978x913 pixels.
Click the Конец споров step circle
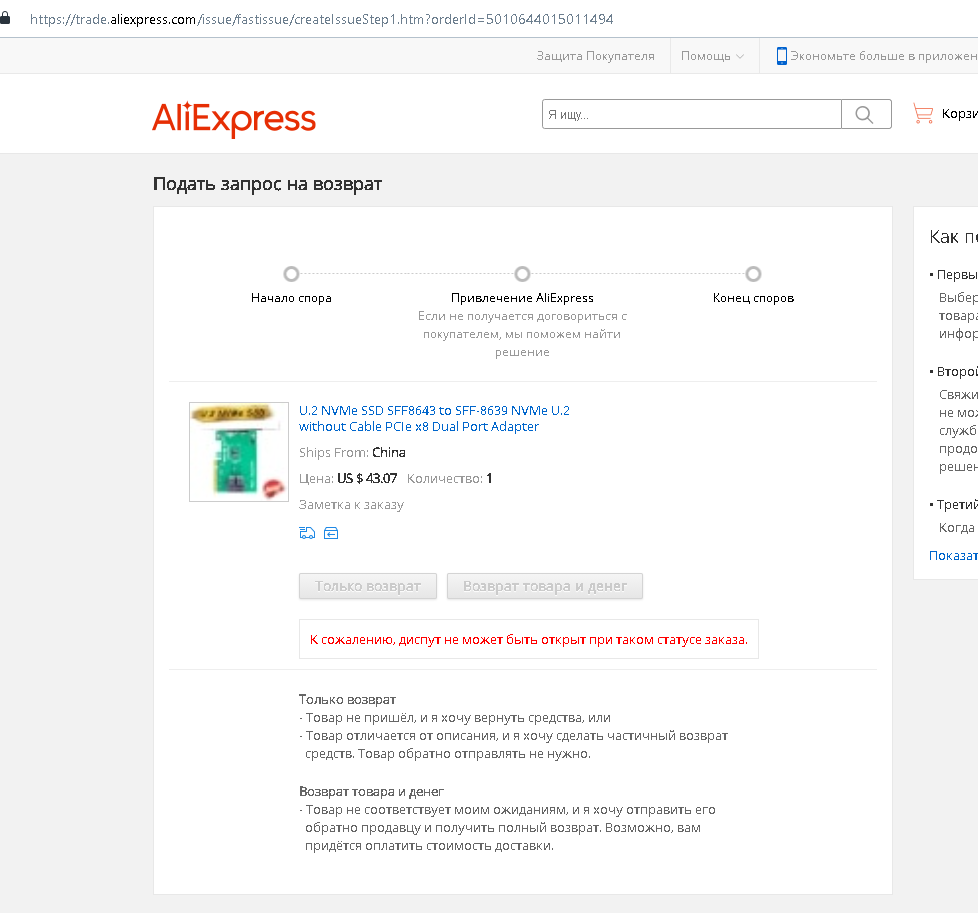tap(753, 274)
